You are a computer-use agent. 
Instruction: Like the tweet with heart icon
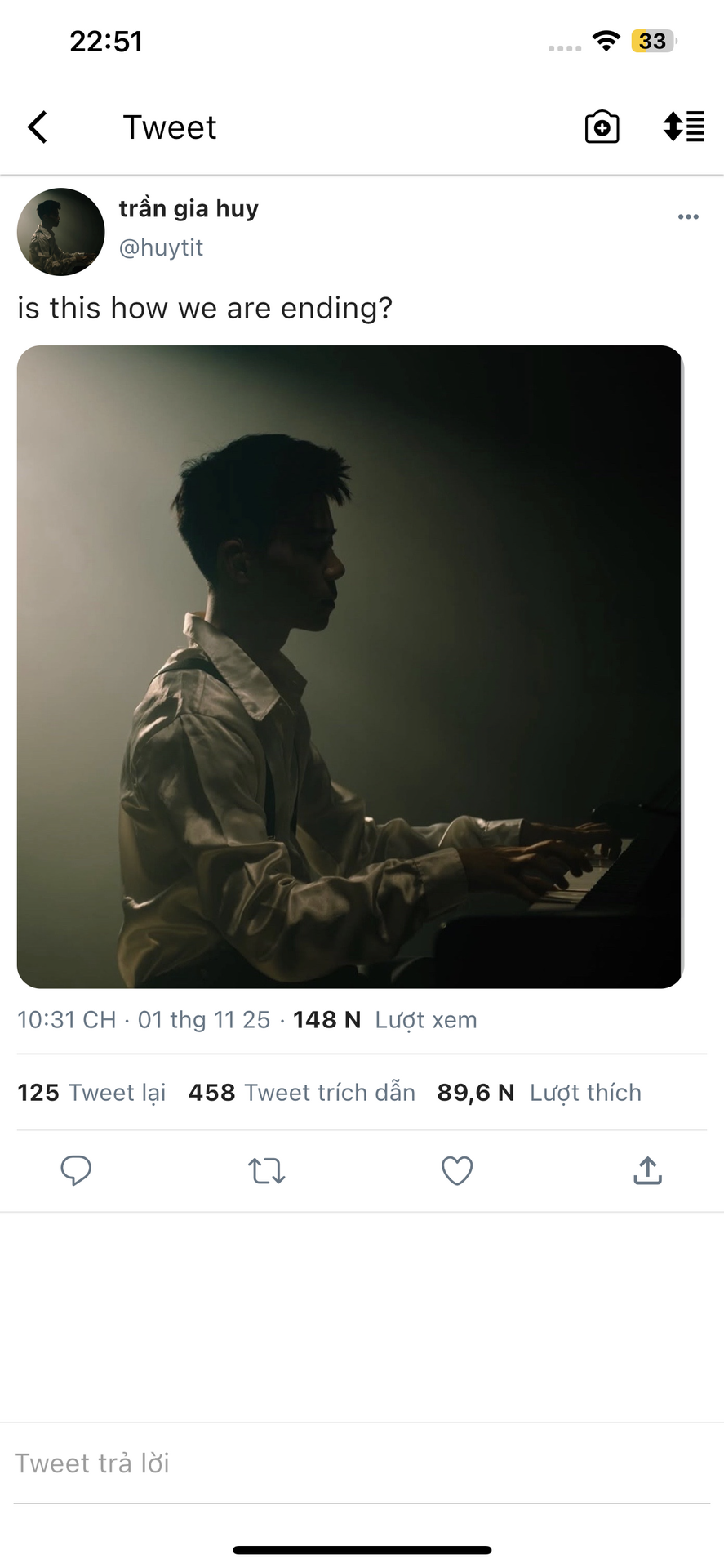pos(457,1170)
